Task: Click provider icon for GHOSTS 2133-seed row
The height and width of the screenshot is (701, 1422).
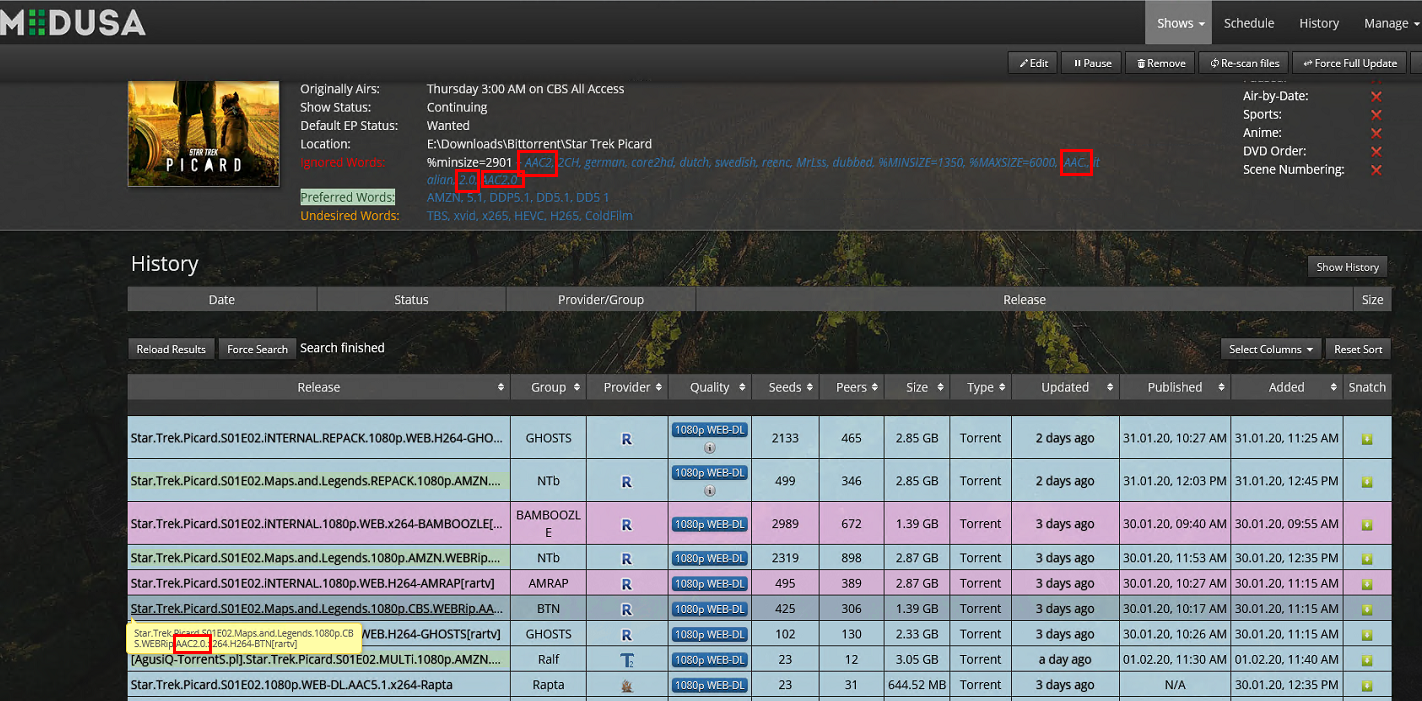Action: [x=627, y=439]
